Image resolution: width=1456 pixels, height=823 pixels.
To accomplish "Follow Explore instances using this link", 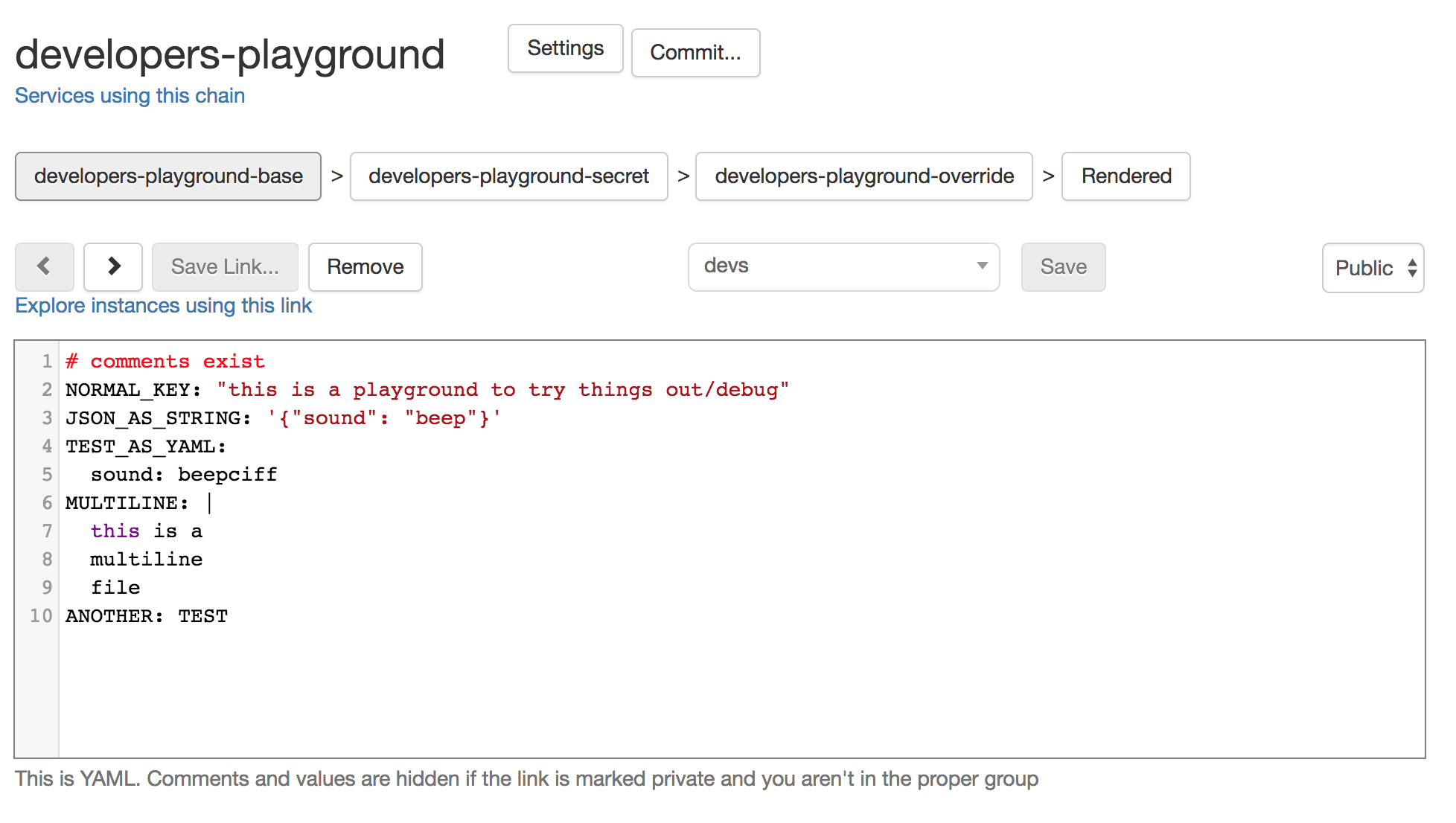I will pyautogui.click(x=163, y=306).
